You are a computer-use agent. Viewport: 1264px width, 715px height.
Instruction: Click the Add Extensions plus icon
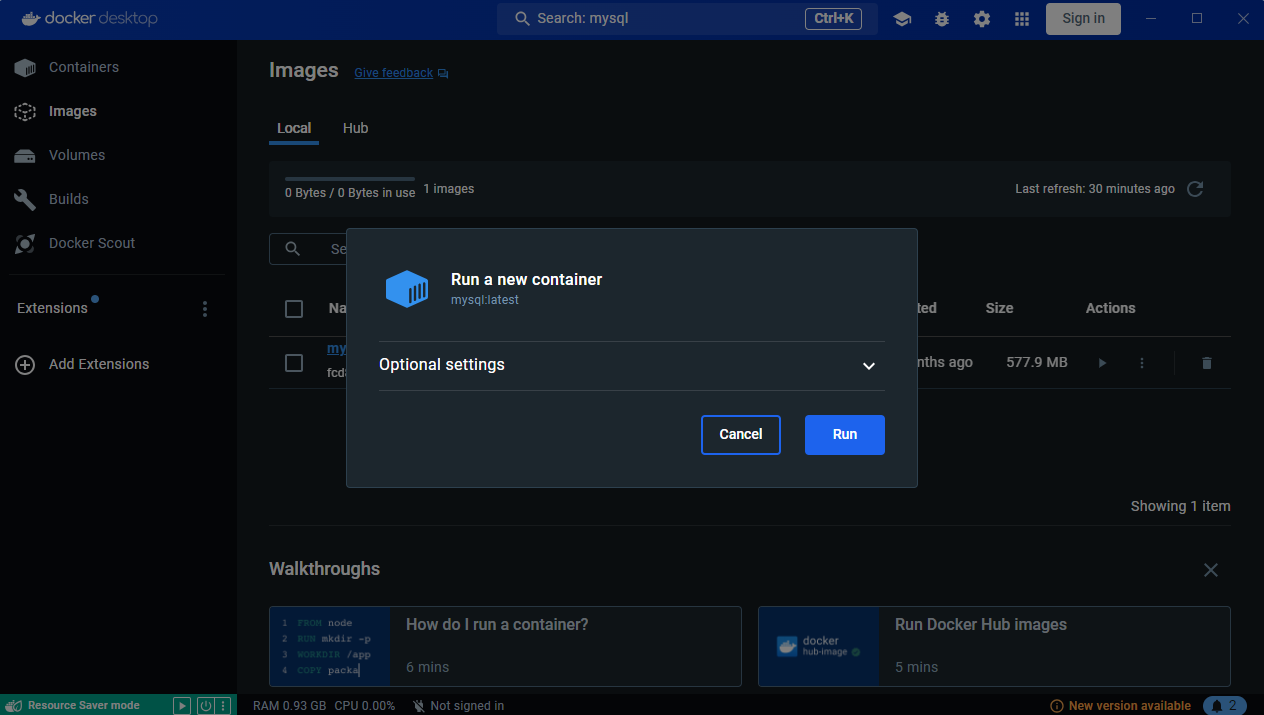(x=25, y=365)
